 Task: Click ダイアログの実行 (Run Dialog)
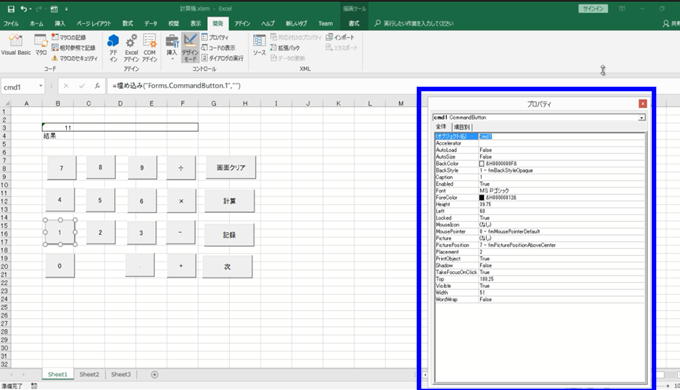pos(222,58)
